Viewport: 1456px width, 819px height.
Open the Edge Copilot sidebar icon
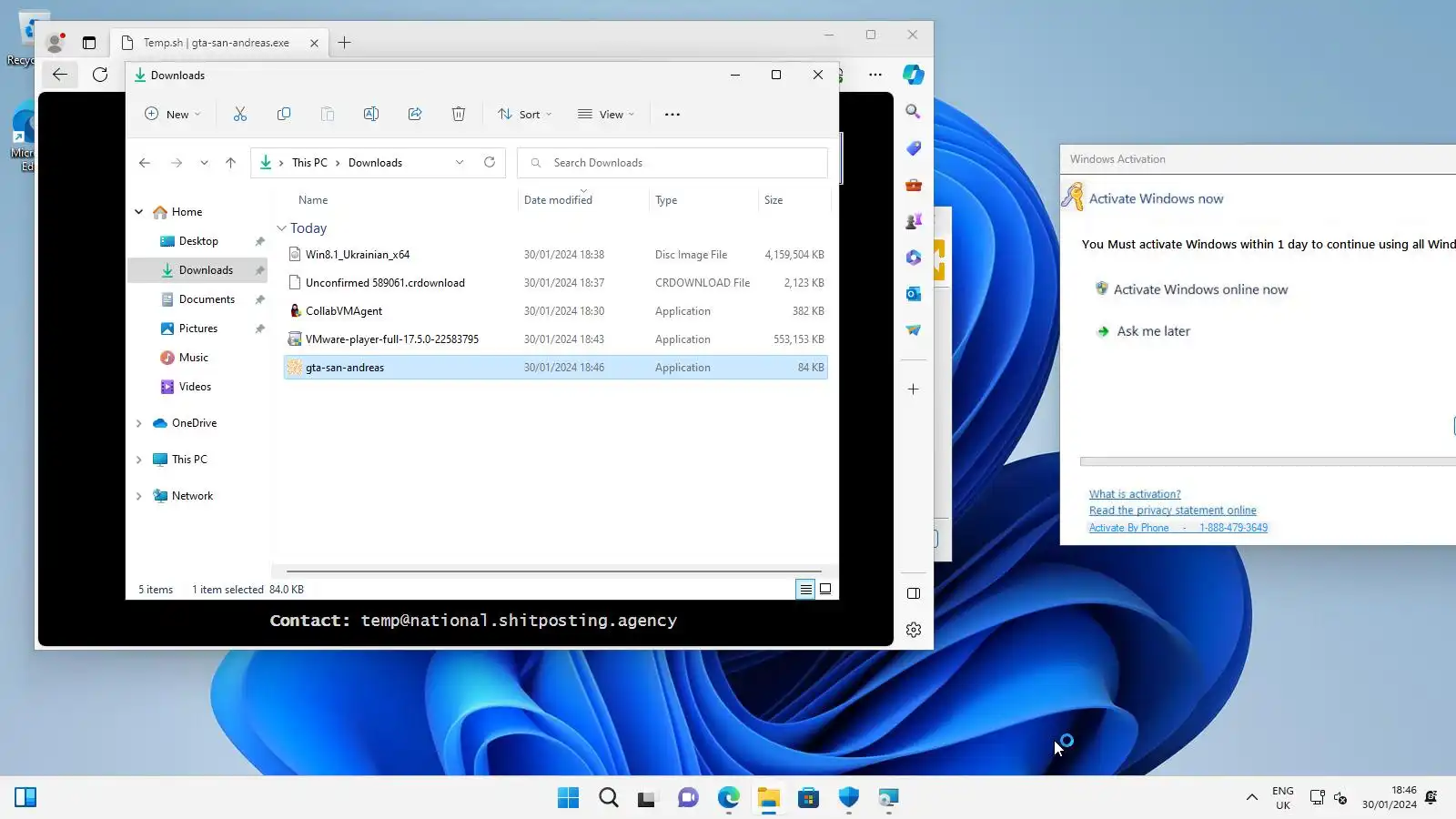tap(914, 75)
